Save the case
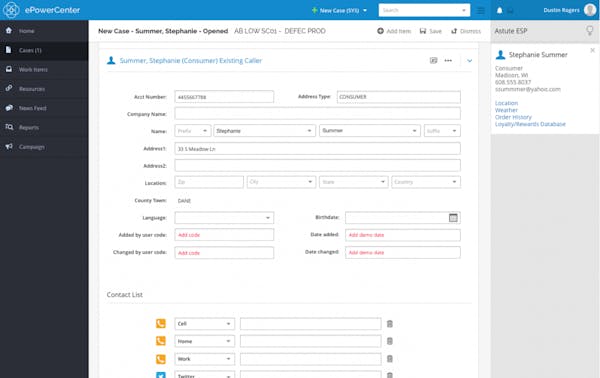The width and height of the screenshot is (600, 378). pos(430,31)
